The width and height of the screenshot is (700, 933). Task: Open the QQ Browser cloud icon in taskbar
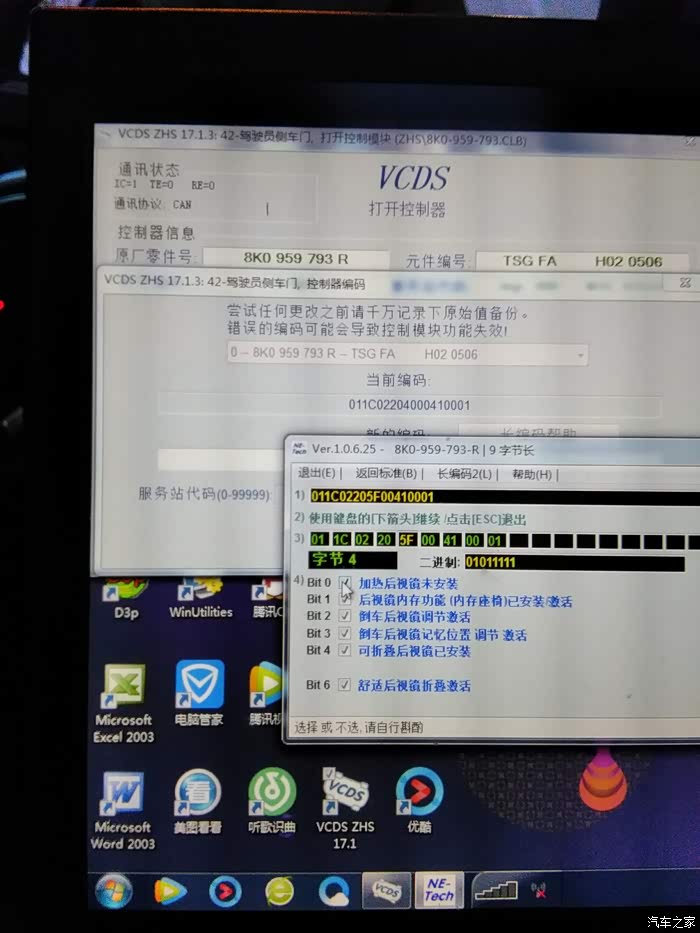(x=334, y=892)
